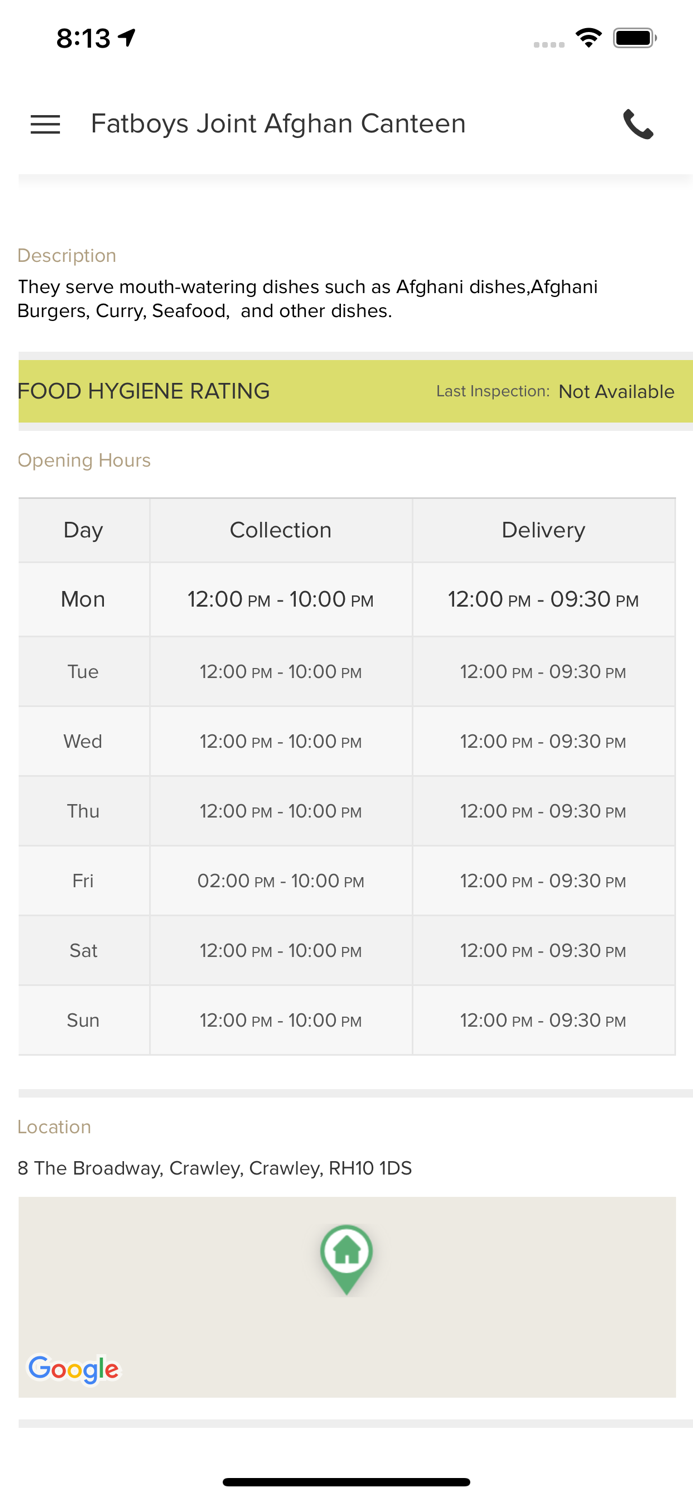Tap the restaurant description text
The width and height of the screenshot is (693, 1500).
(x=307, y=299)
